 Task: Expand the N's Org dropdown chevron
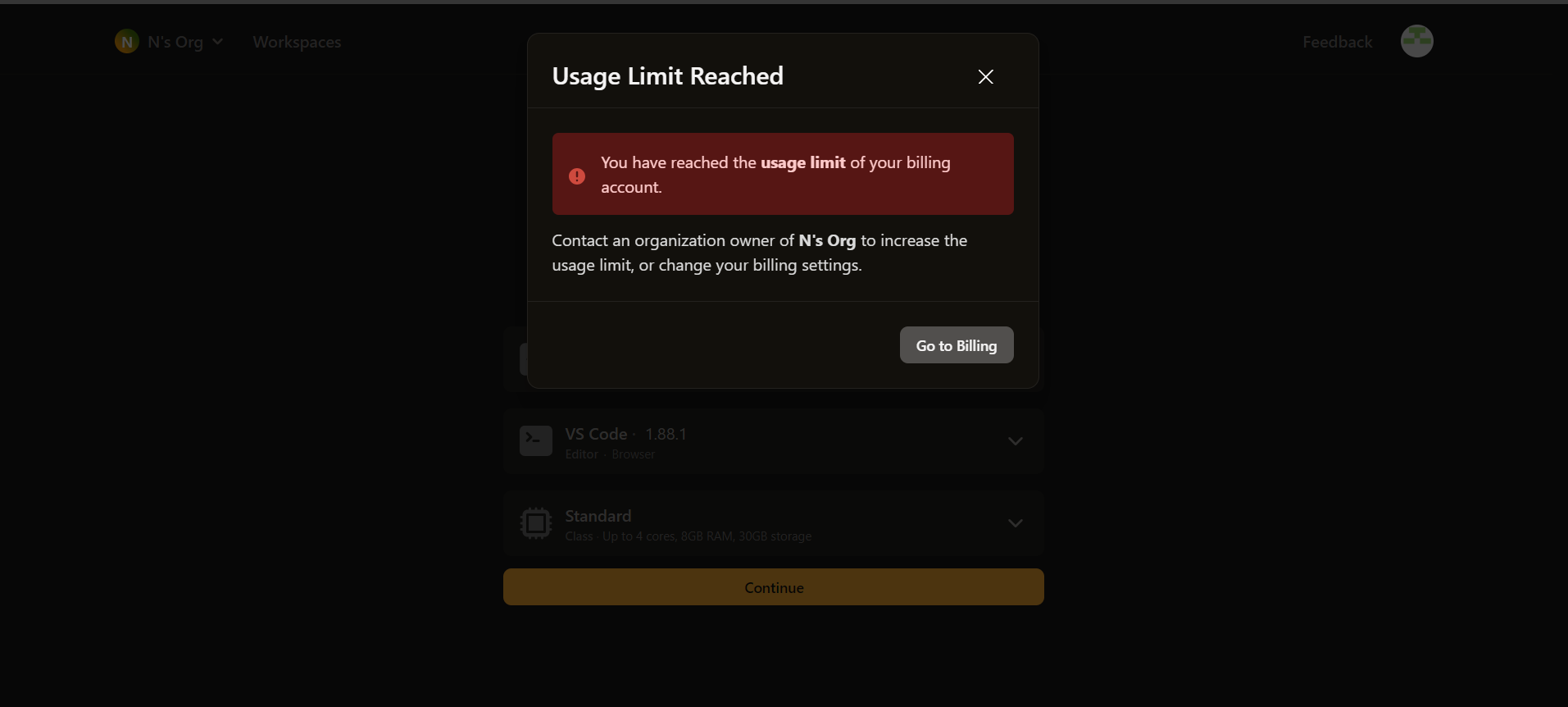217,42
